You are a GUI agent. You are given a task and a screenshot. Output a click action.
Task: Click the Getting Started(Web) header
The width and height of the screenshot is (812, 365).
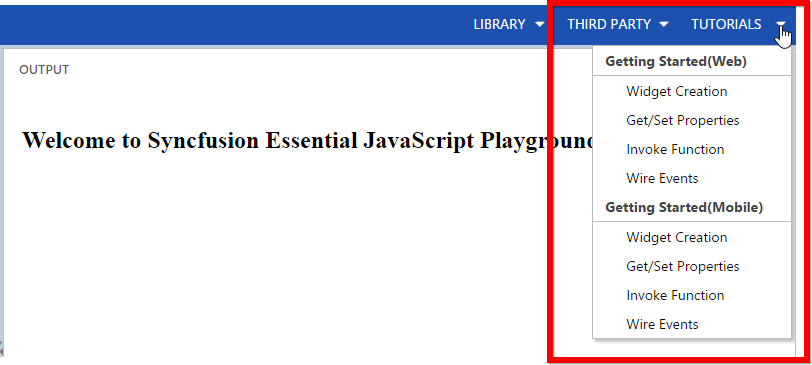(676, 62)
